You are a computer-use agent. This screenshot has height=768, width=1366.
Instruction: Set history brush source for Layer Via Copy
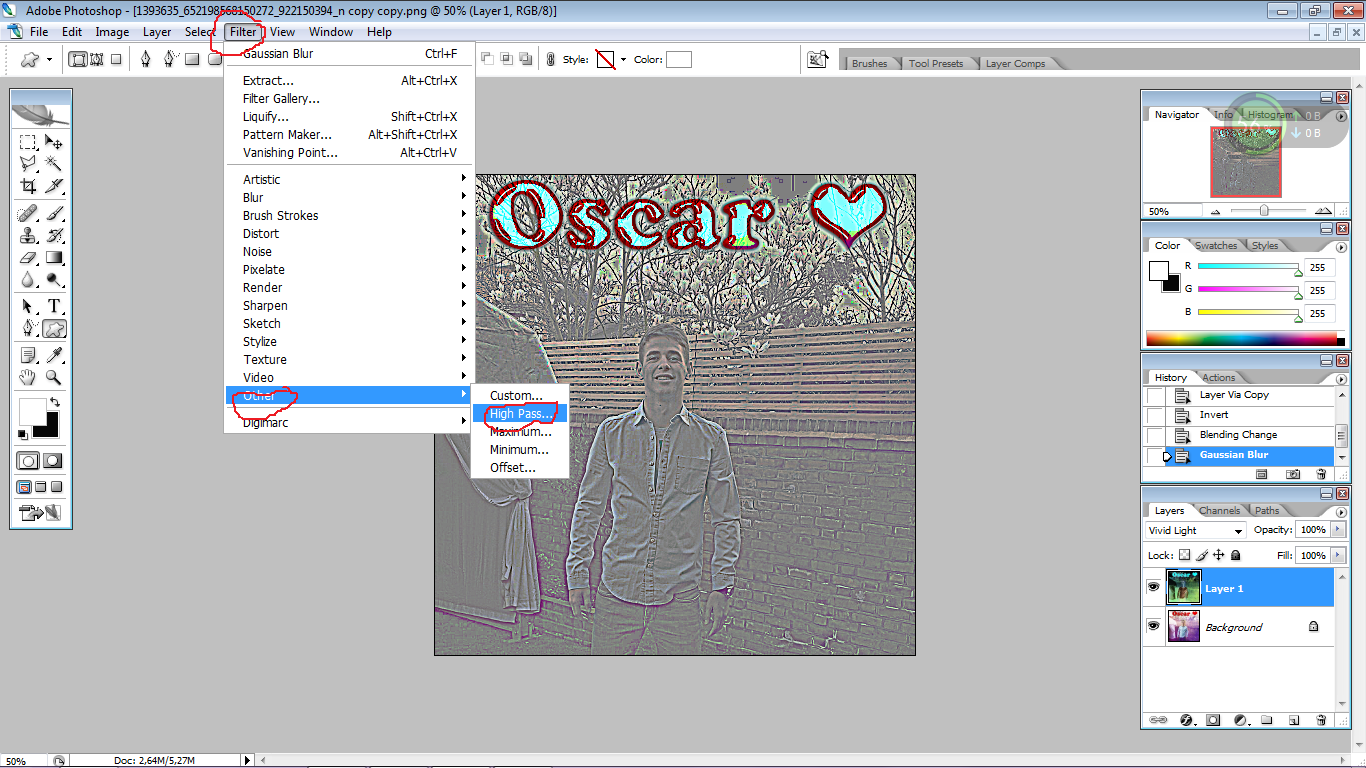click(x=1155, y=395)
